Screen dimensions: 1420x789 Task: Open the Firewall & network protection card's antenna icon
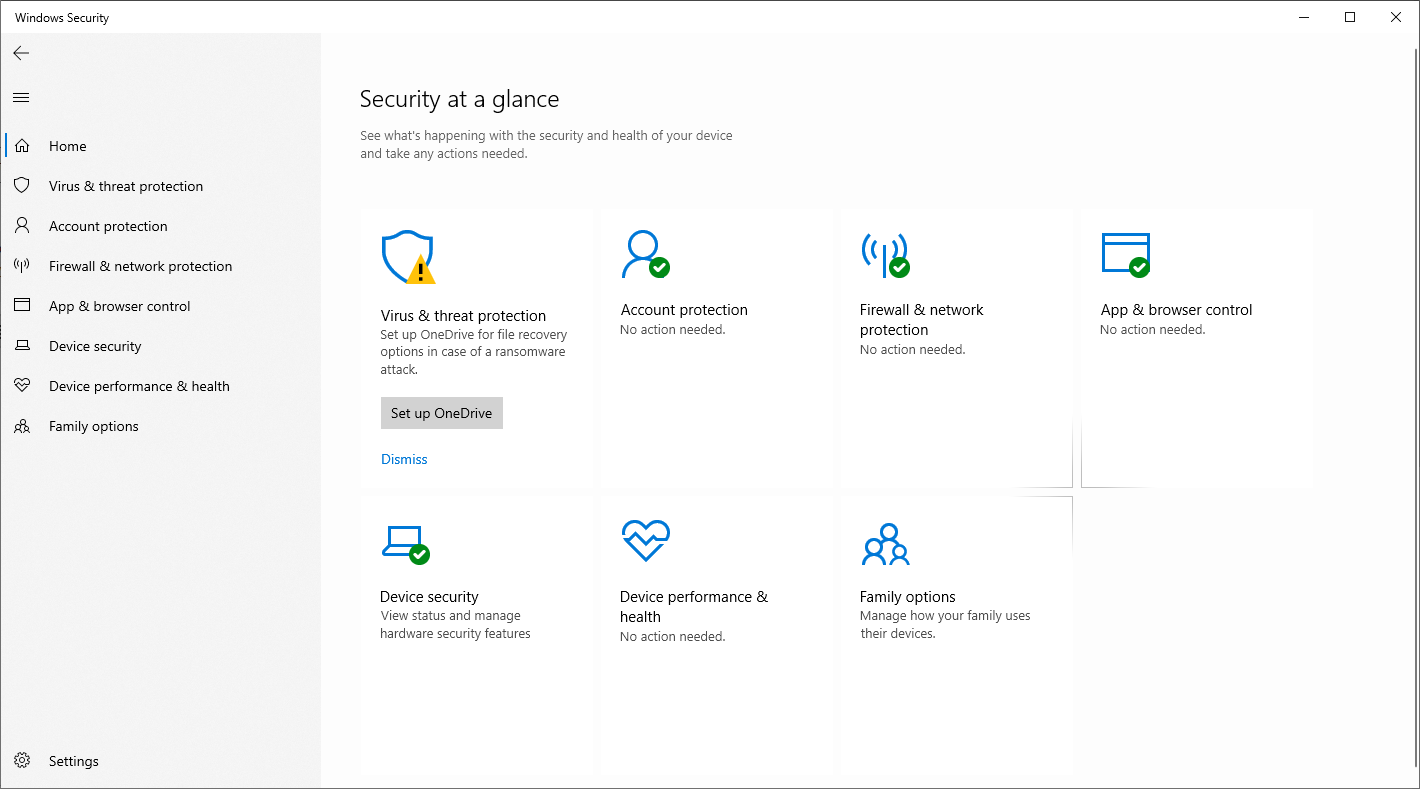pos(885,255)
